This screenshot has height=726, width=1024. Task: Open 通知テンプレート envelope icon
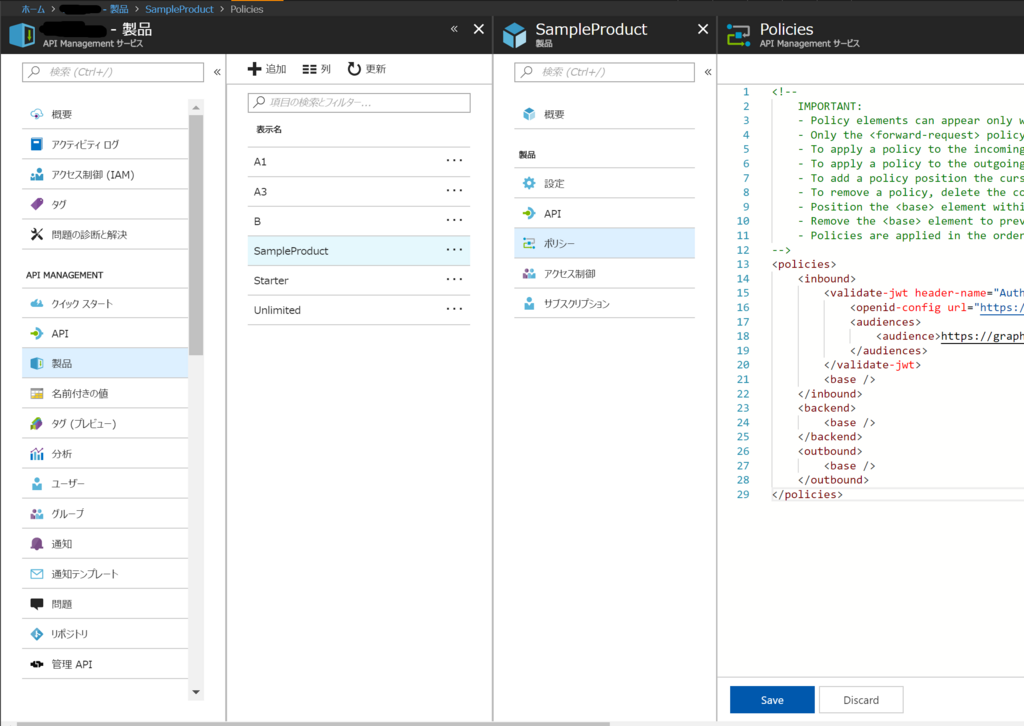37,574
